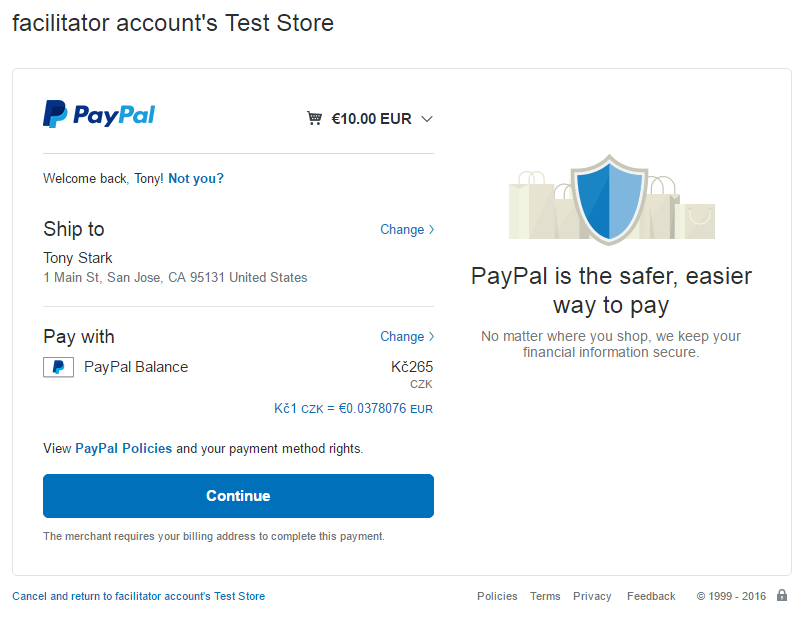Cancel and return to the Test Store
This screenshot has height=621, width=805.
[x=139, y=596]
